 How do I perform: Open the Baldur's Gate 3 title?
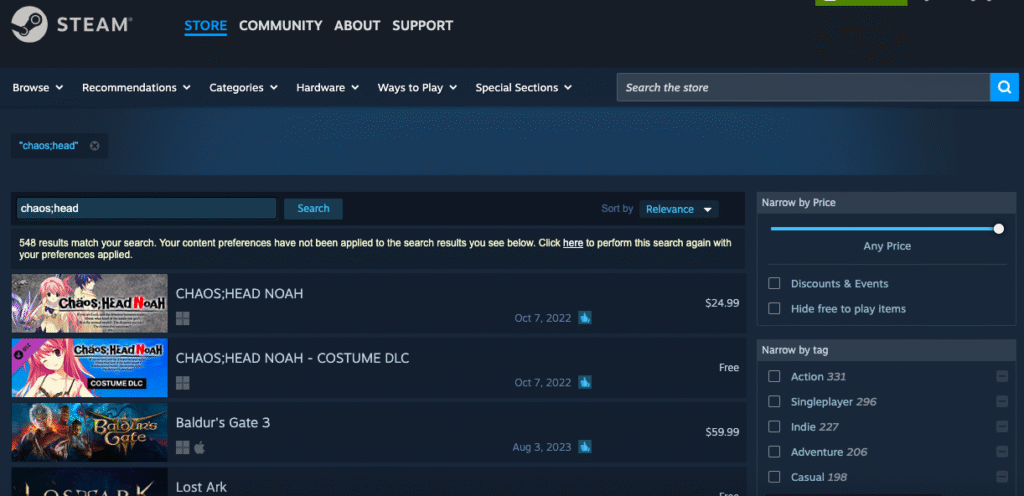click(x=223, y=423)
